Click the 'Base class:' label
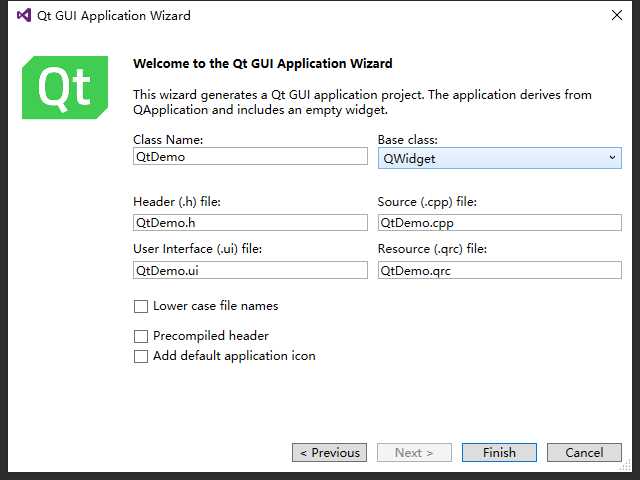640x480 pixels. 408,140
